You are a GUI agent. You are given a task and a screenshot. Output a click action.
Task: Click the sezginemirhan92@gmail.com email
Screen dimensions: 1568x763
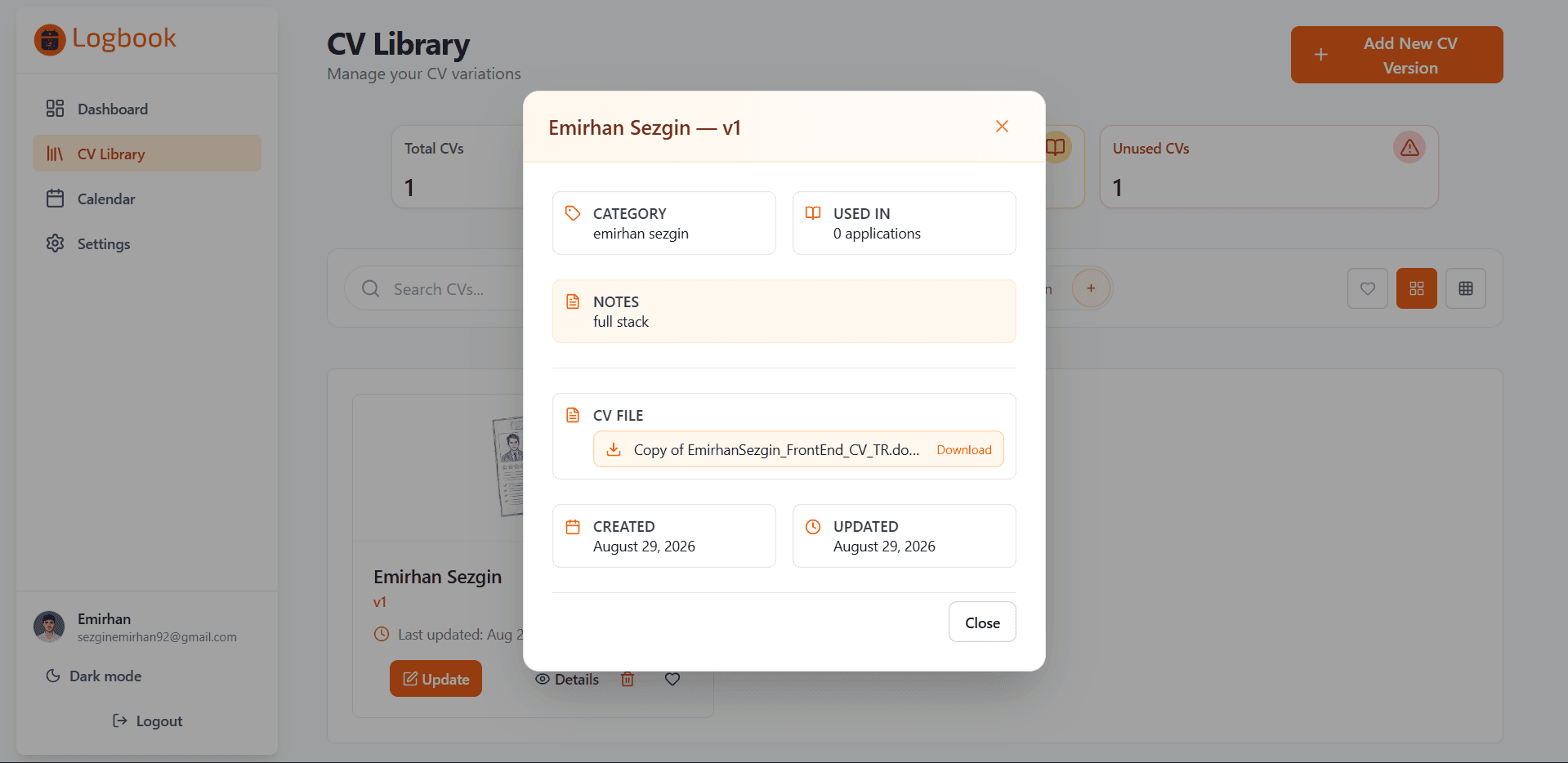pos(157,637)
